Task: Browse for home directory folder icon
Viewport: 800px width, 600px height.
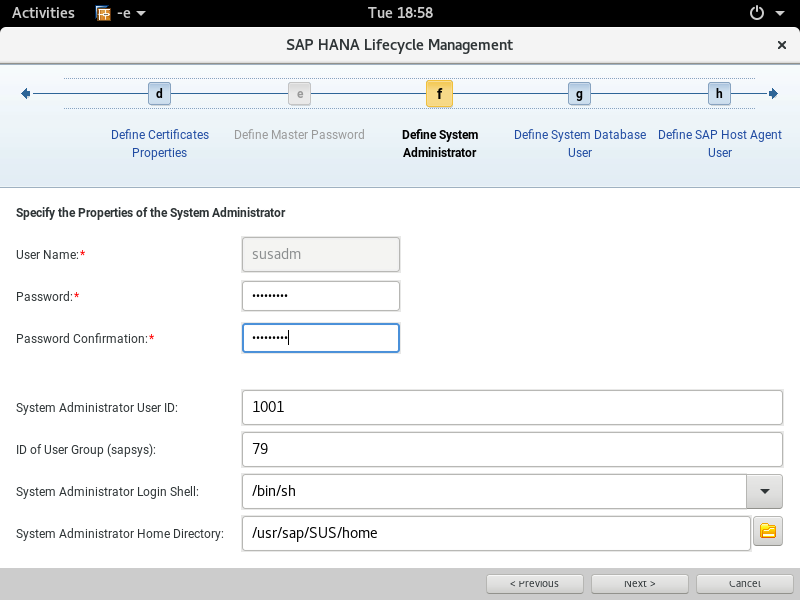Action: point(768,531)
